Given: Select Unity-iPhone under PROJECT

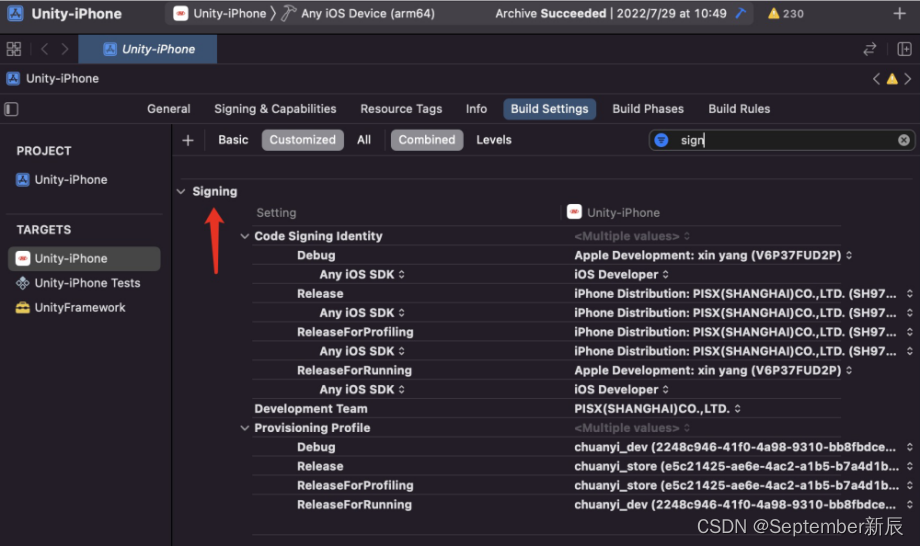Looking at the screenshot, I should [x=62, y=180].
